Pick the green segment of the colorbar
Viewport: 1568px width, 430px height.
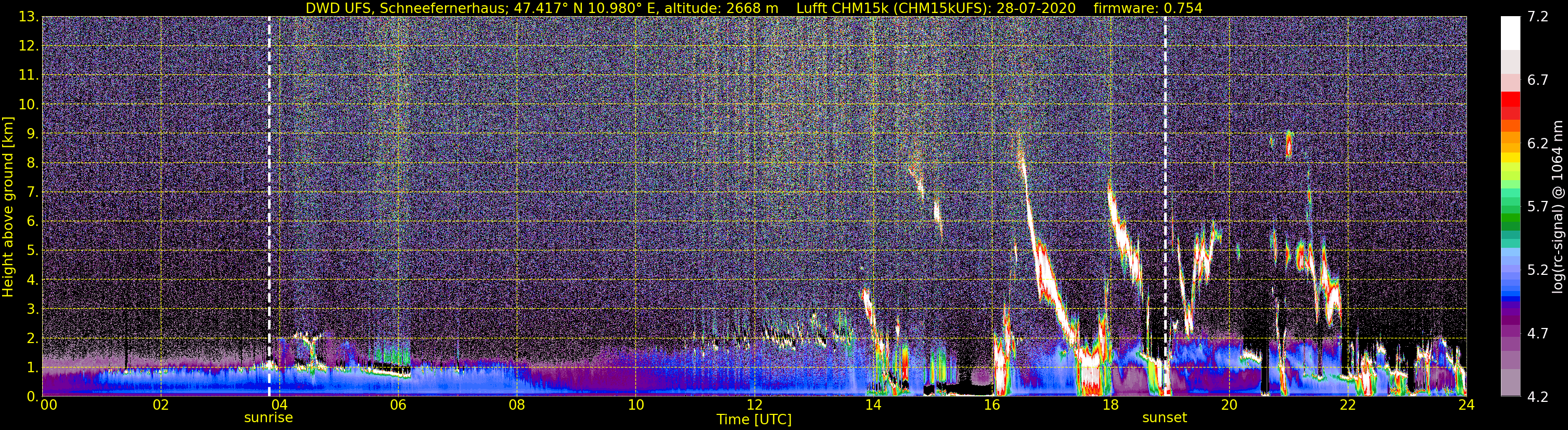coord(1510,218)
